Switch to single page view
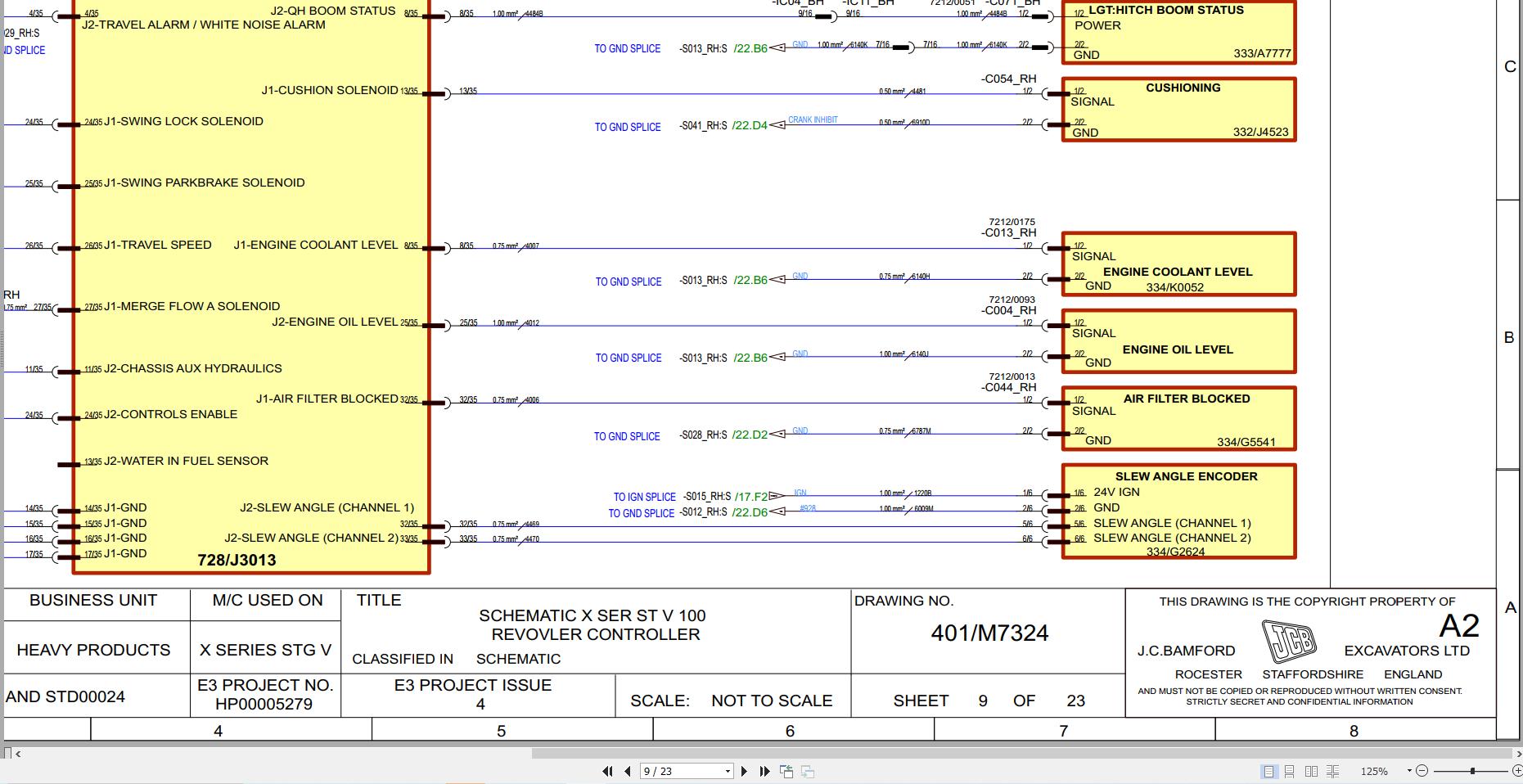This screenshot has height=784, width=1523. (1268, 771)
